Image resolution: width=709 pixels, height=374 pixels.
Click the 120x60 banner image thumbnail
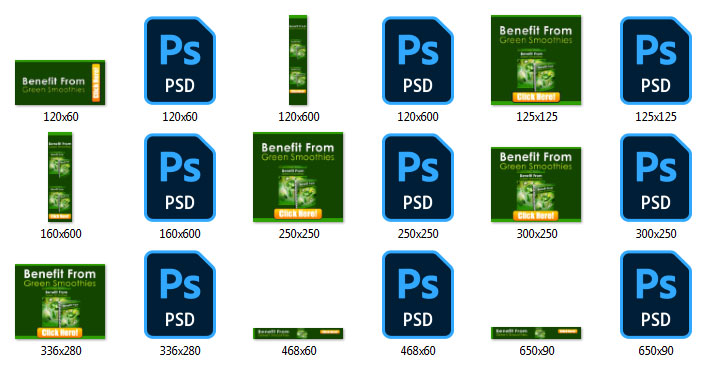60,82
